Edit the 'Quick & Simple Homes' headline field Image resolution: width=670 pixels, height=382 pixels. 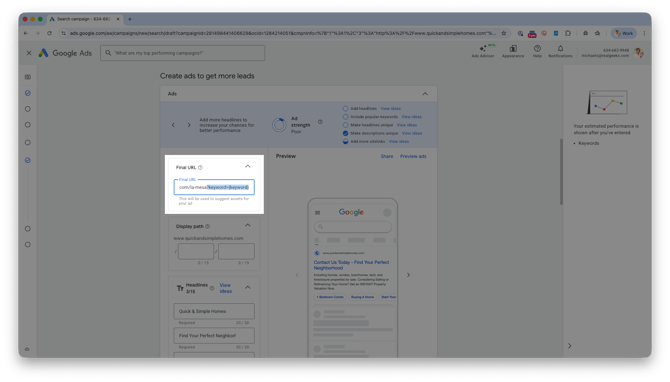[214, 311]
